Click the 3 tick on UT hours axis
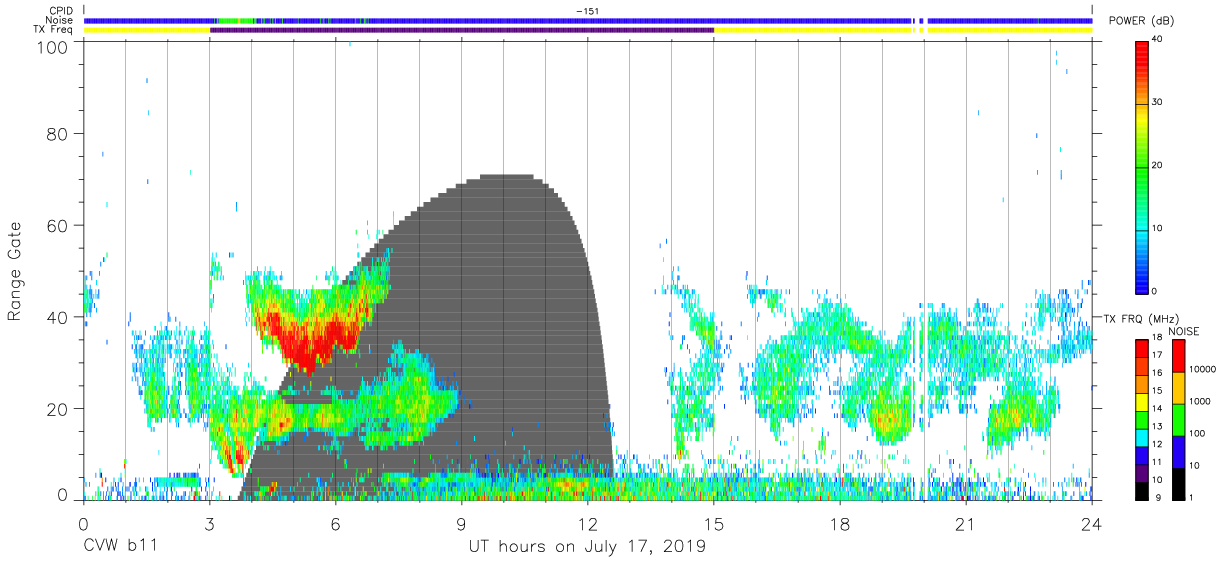 click(x=209, y=524)
